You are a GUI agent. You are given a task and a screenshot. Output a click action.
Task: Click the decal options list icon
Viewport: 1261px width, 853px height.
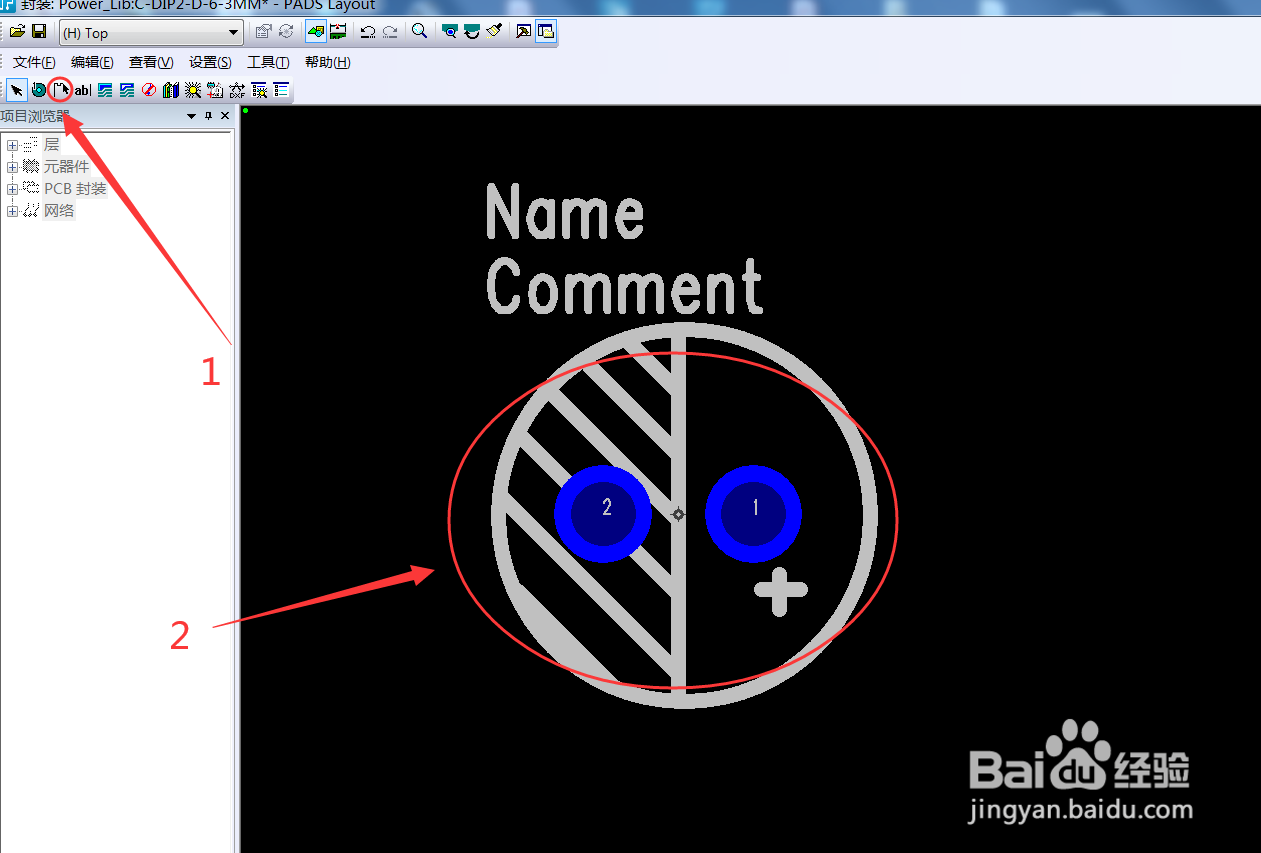[281, 90]
